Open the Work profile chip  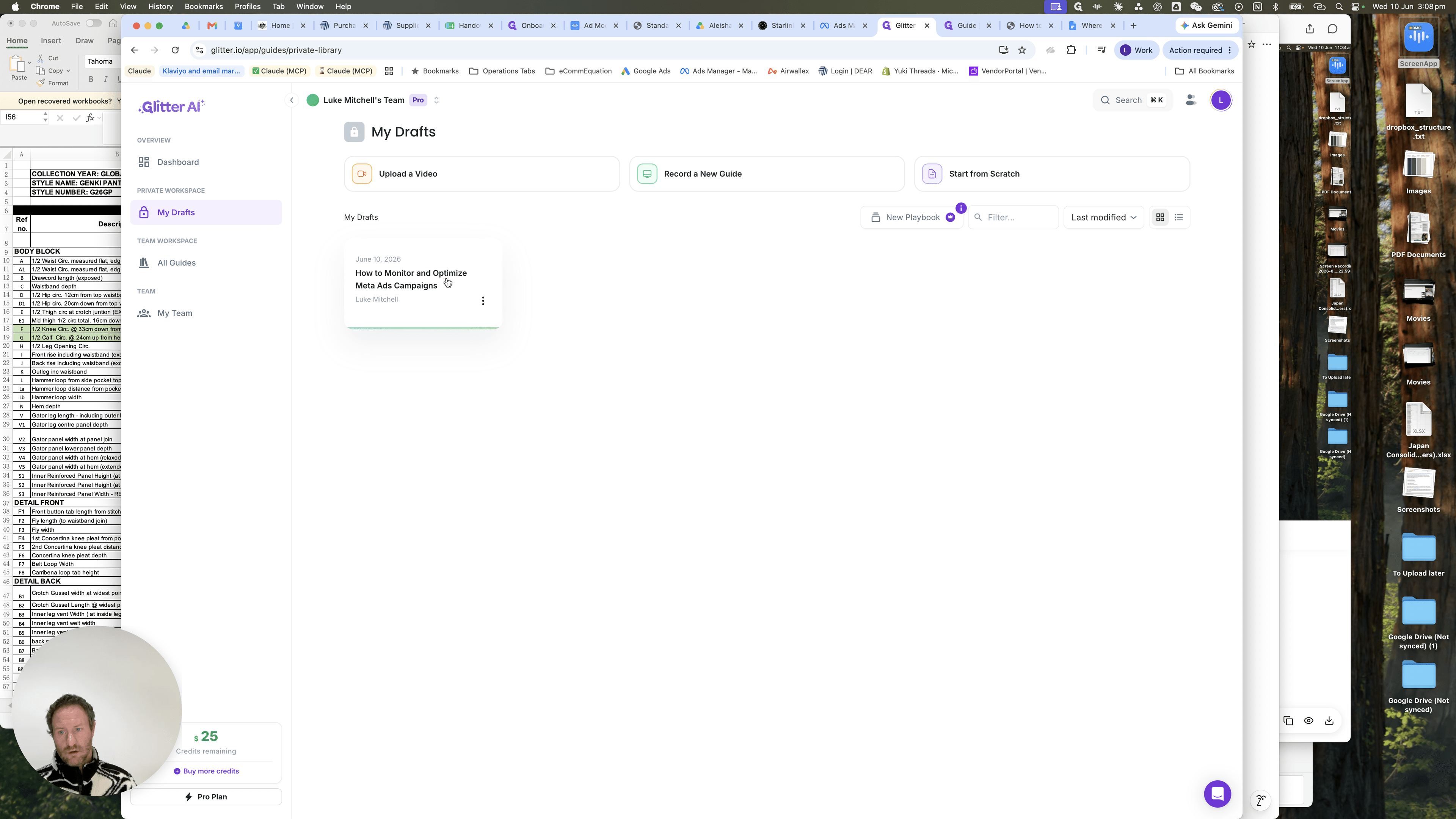pyautogui.click(x=1136, y=50)
